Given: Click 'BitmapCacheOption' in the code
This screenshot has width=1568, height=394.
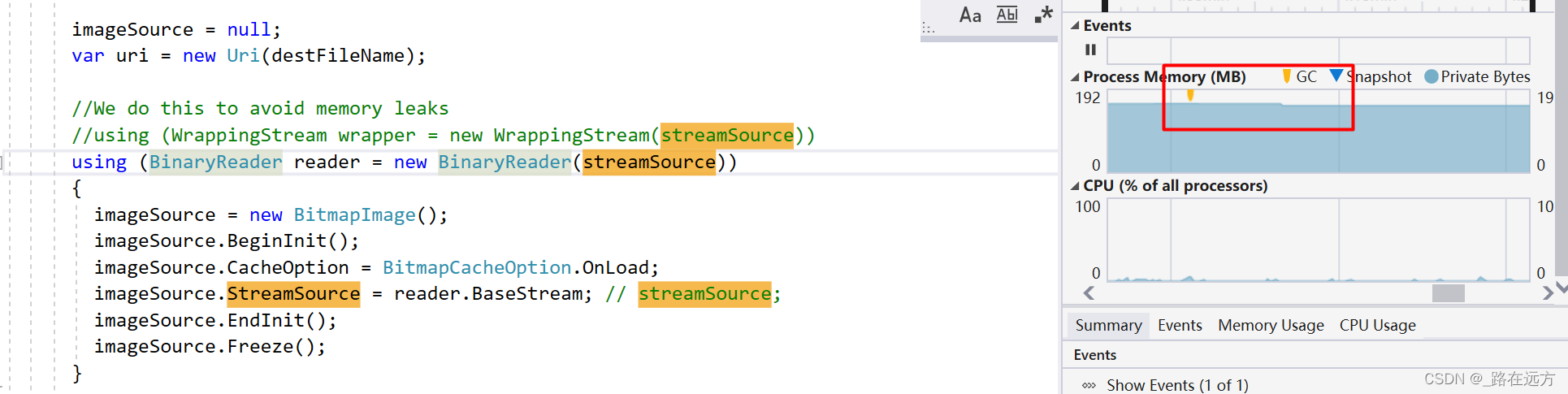Looking at the screenshot, I should tap(477, 268).
